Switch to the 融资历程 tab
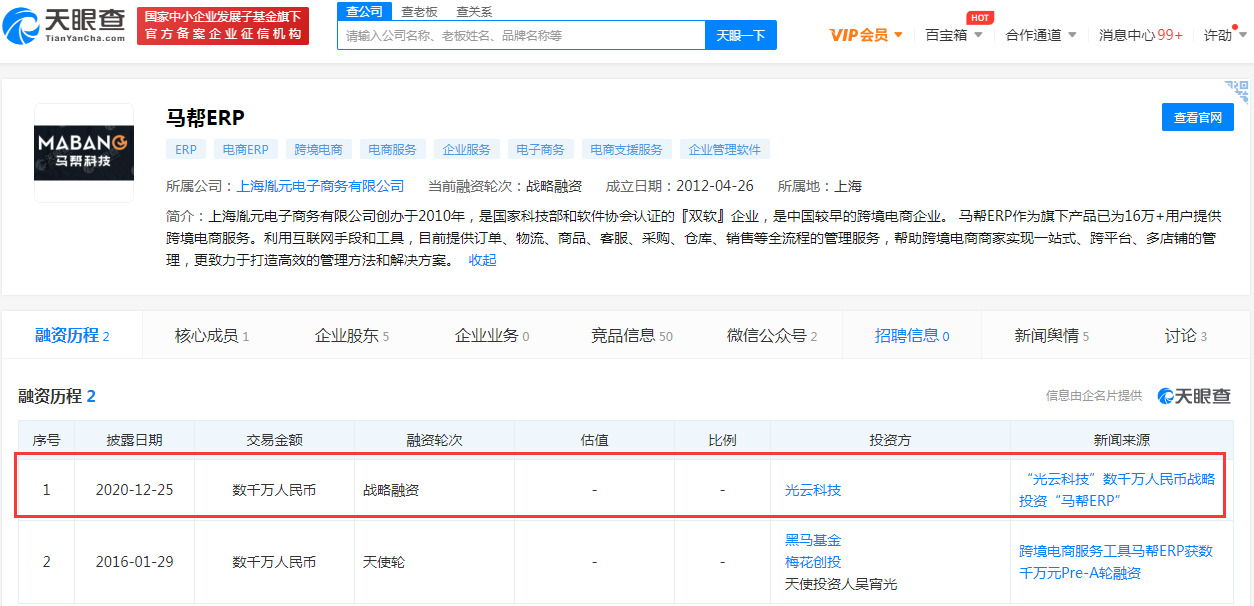 (x=72, y=336)
